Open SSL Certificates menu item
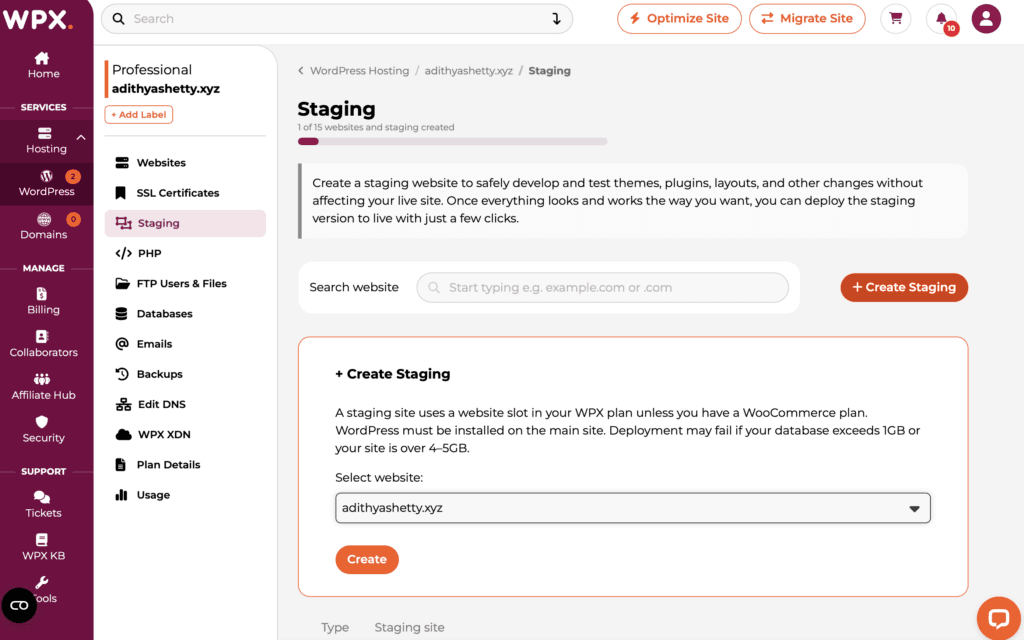 (185, 193)
